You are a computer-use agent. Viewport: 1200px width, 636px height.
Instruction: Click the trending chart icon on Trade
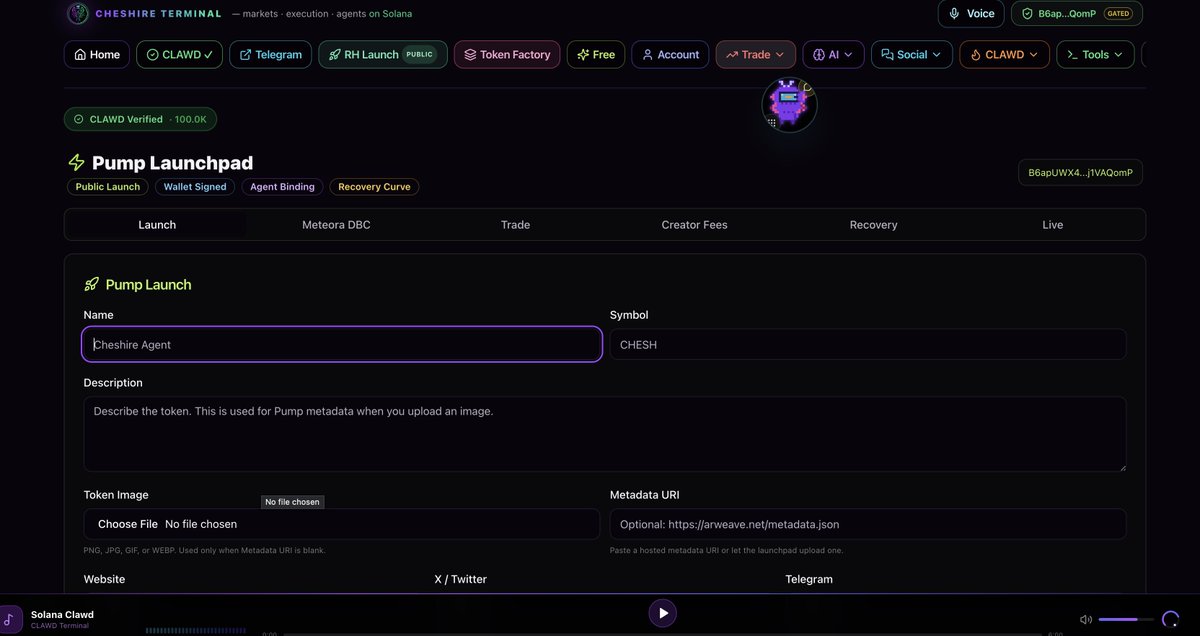coord(732,55)
